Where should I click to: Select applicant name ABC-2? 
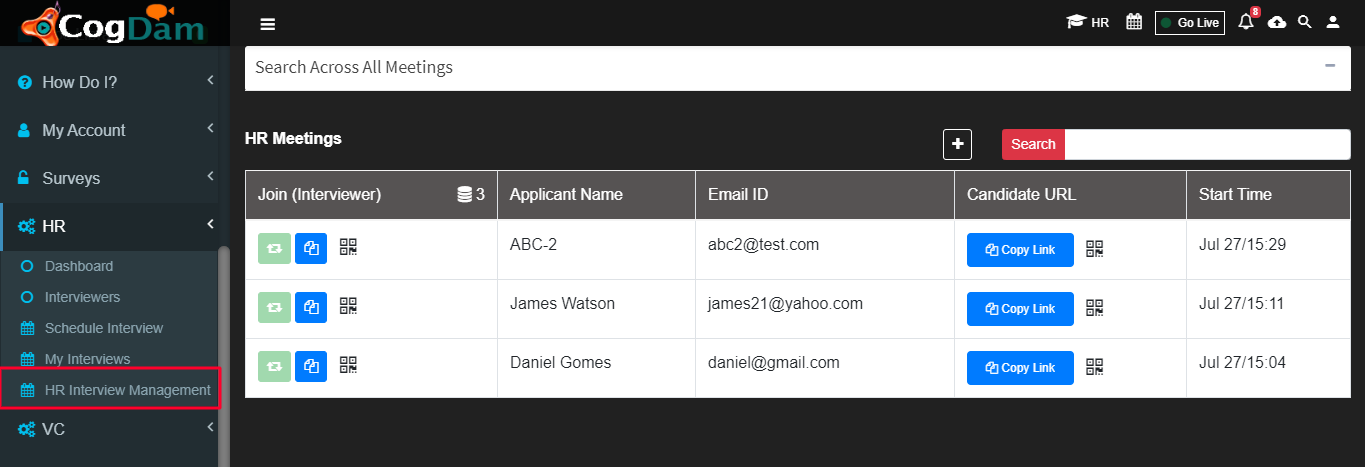[x=533, y=244]
